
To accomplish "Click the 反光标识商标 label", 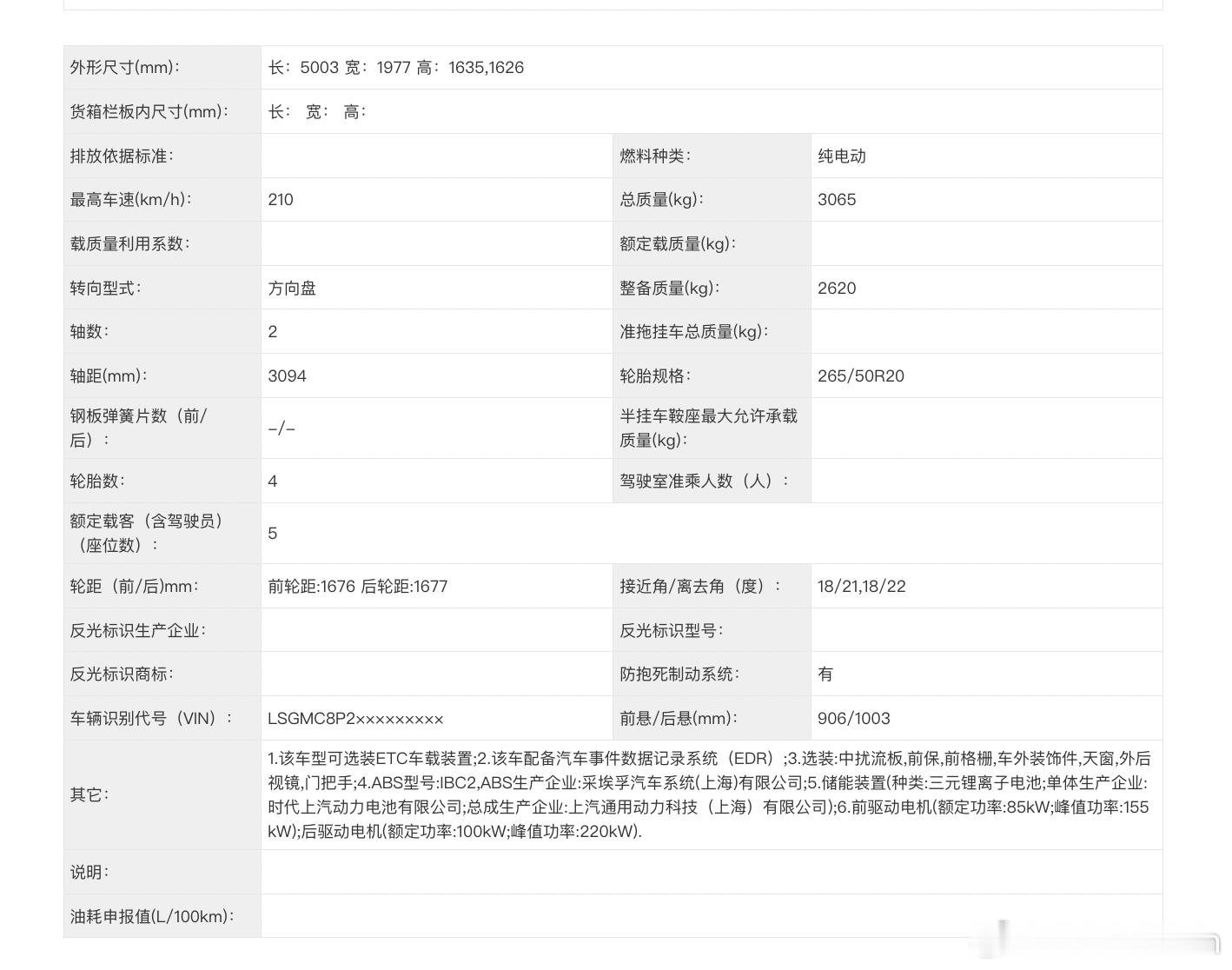I will 122,674.
